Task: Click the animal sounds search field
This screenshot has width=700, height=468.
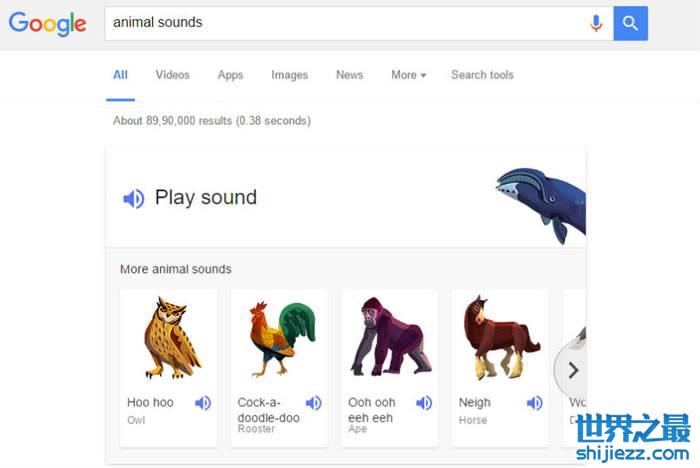Action: 340,23
